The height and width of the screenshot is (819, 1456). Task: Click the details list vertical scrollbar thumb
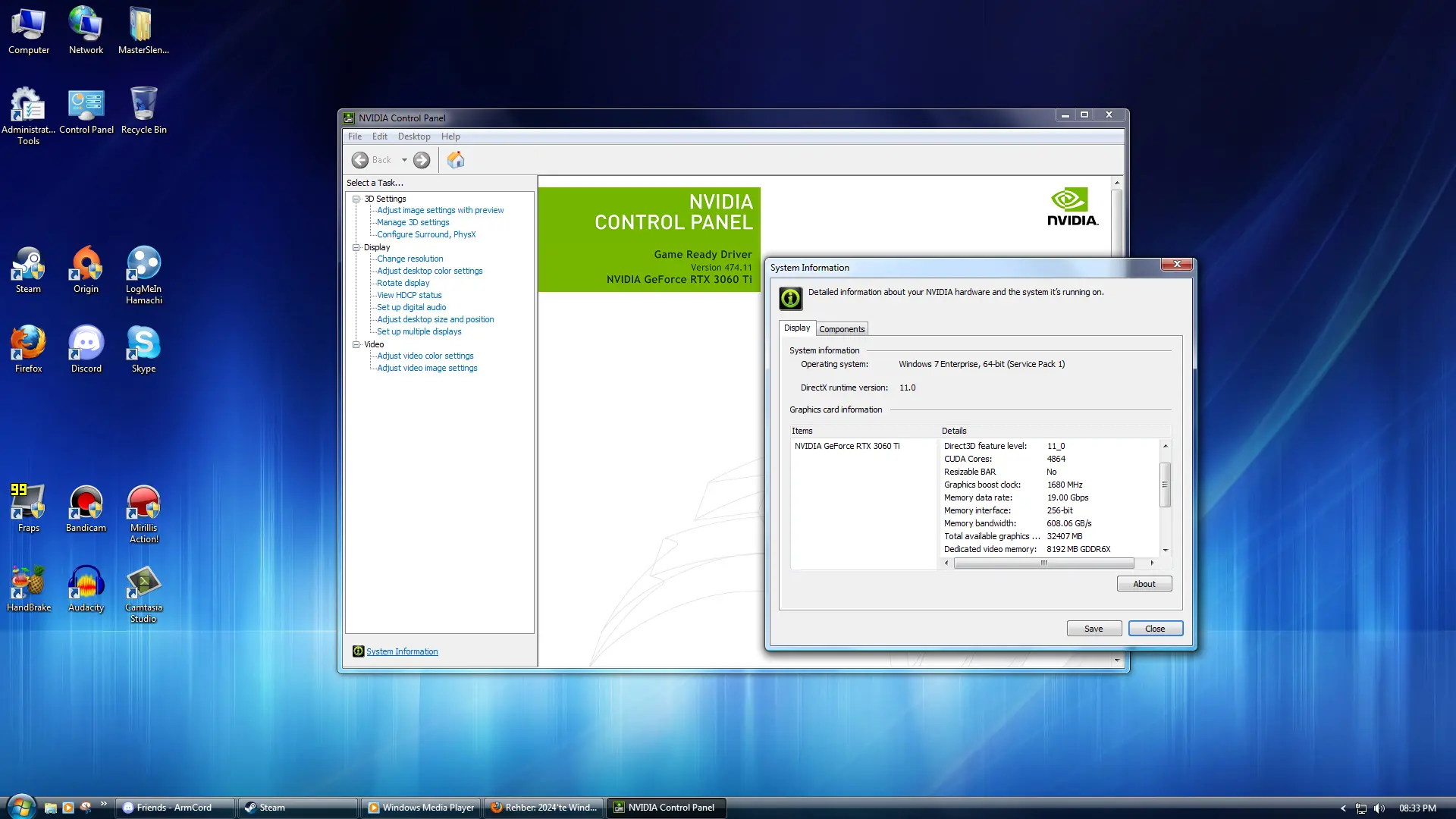(x=1166, y=485)
